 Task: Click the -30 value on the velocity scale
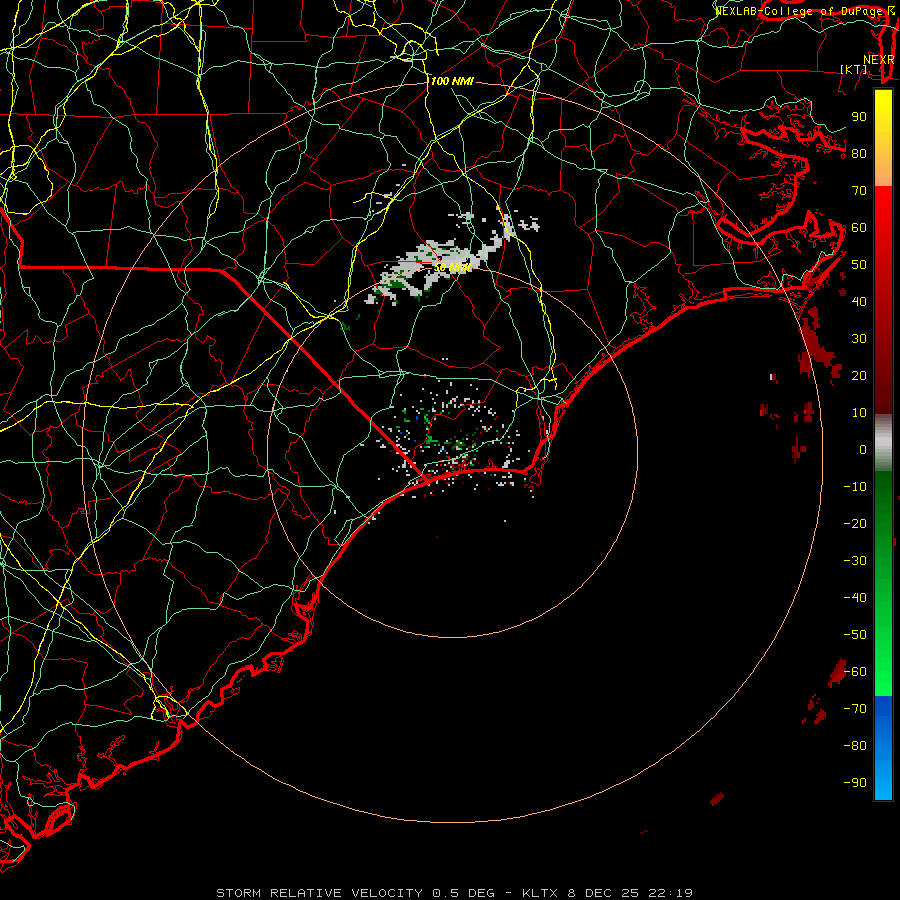855,561
